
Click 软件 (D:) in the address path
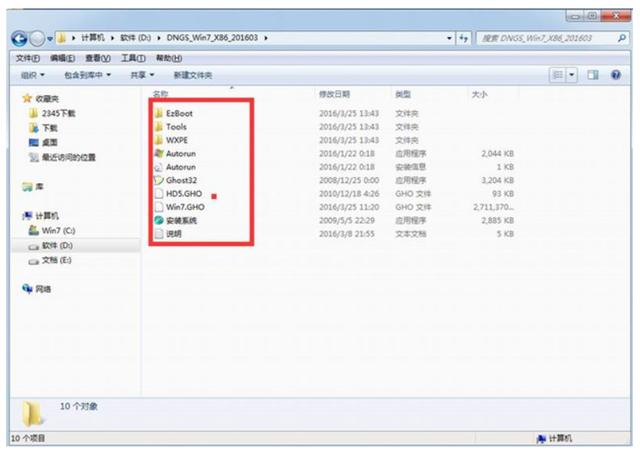click(136, 38)
